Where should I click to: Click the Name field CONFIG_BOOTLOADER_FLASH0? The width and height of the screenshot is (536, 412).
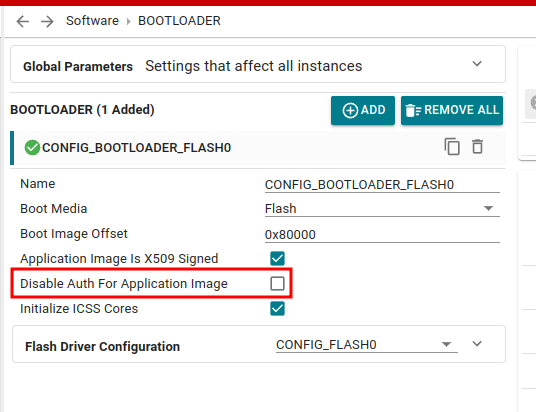point(382,185)
